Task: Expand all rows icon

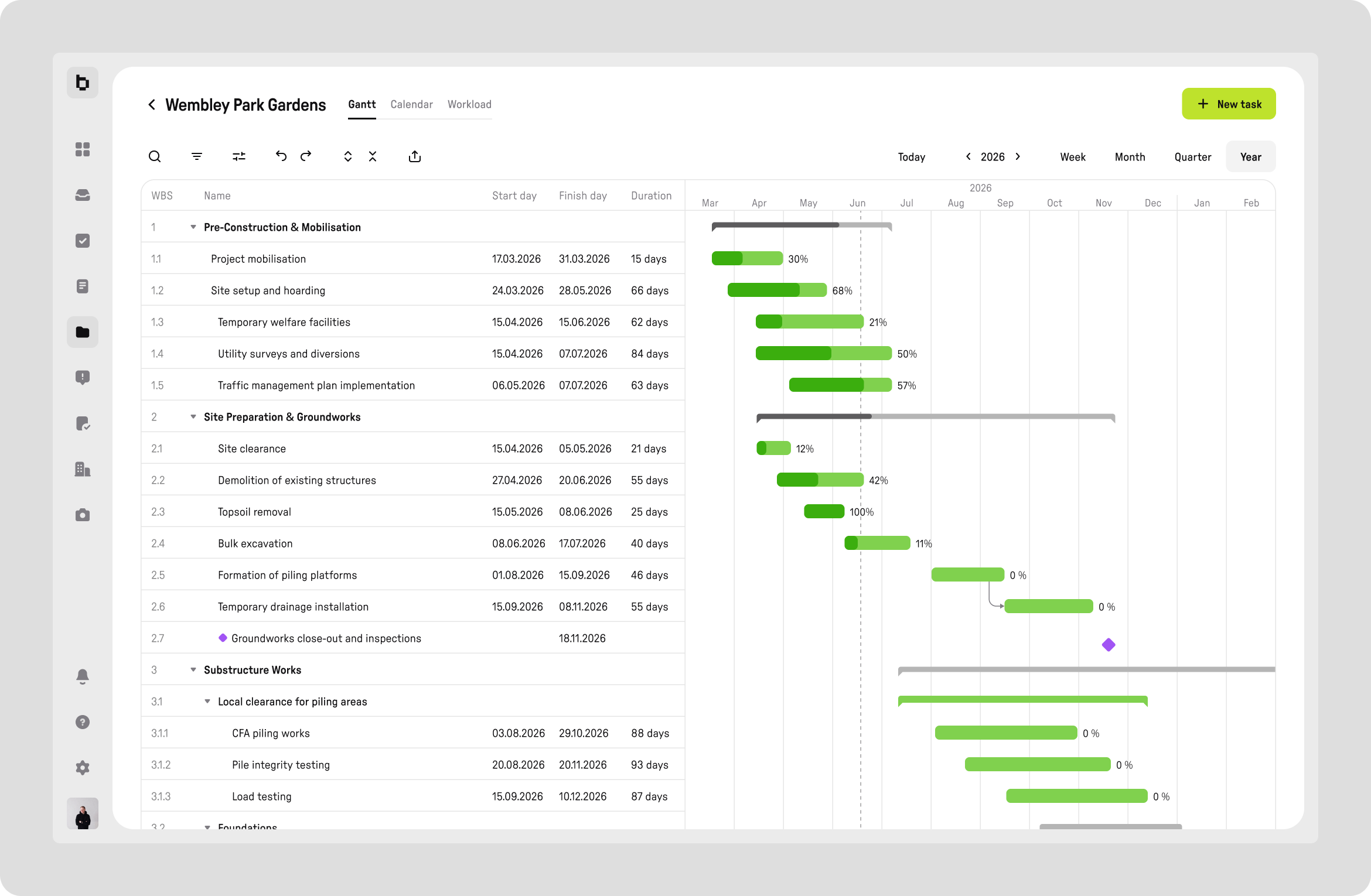Action: 348,156
